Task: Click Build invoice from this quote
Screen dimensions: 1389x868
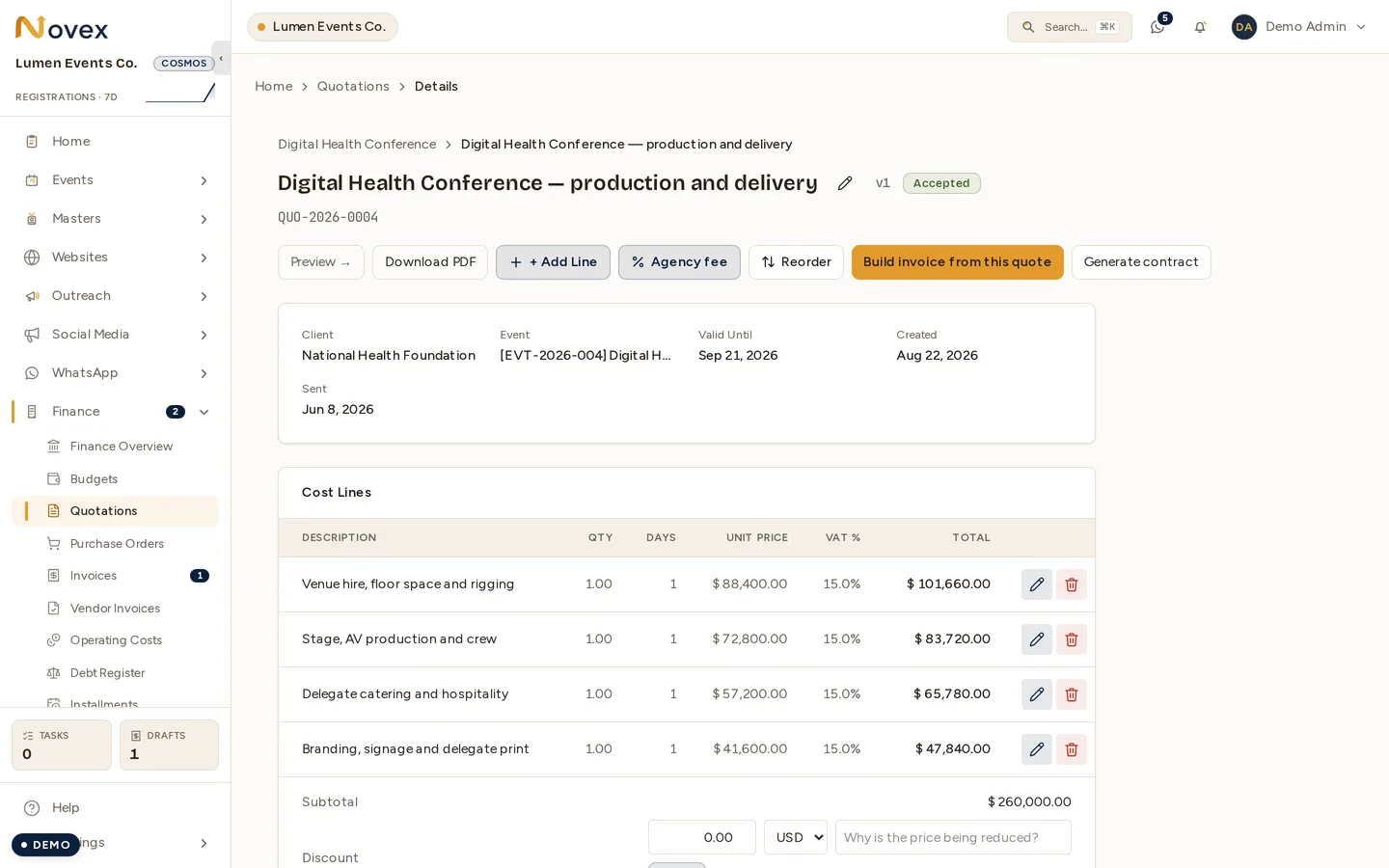Action: point(957,262)
